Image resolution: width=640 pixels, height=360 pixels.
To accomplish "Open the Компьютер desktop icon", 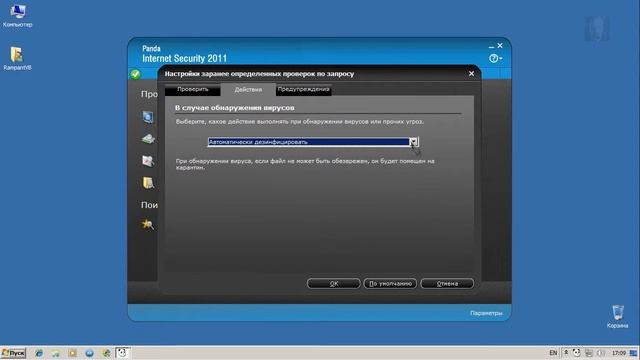I will [18, 16].
